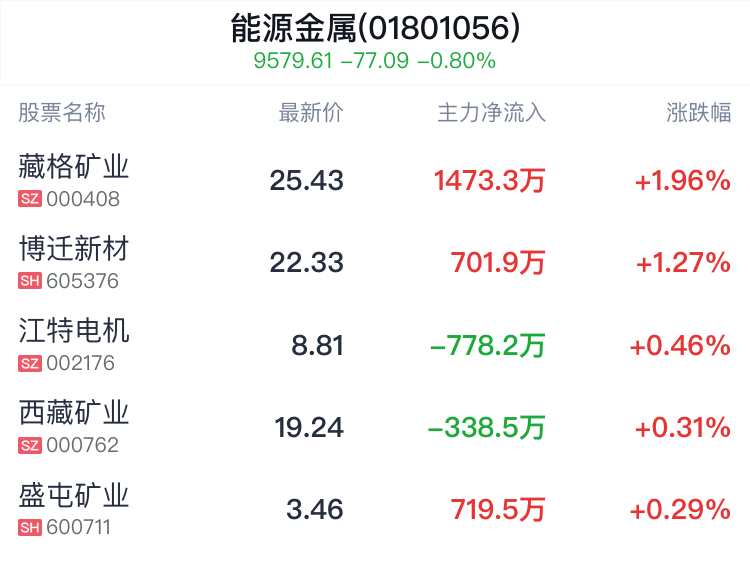Select the 江特电机 stock name
The width and height of the screenshot is (750, 564).
coord(74,331)
